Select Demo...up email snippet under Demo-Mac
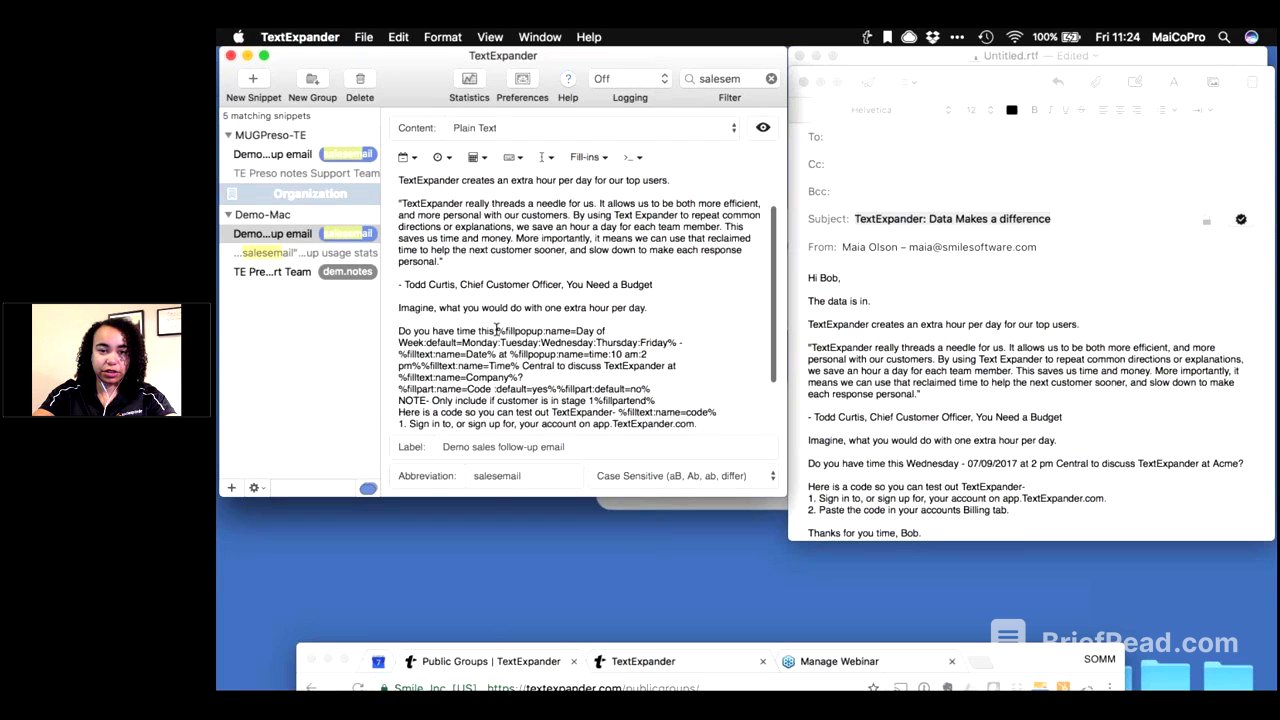Viewport: 1280px width, 720px height. coord(300,234)
